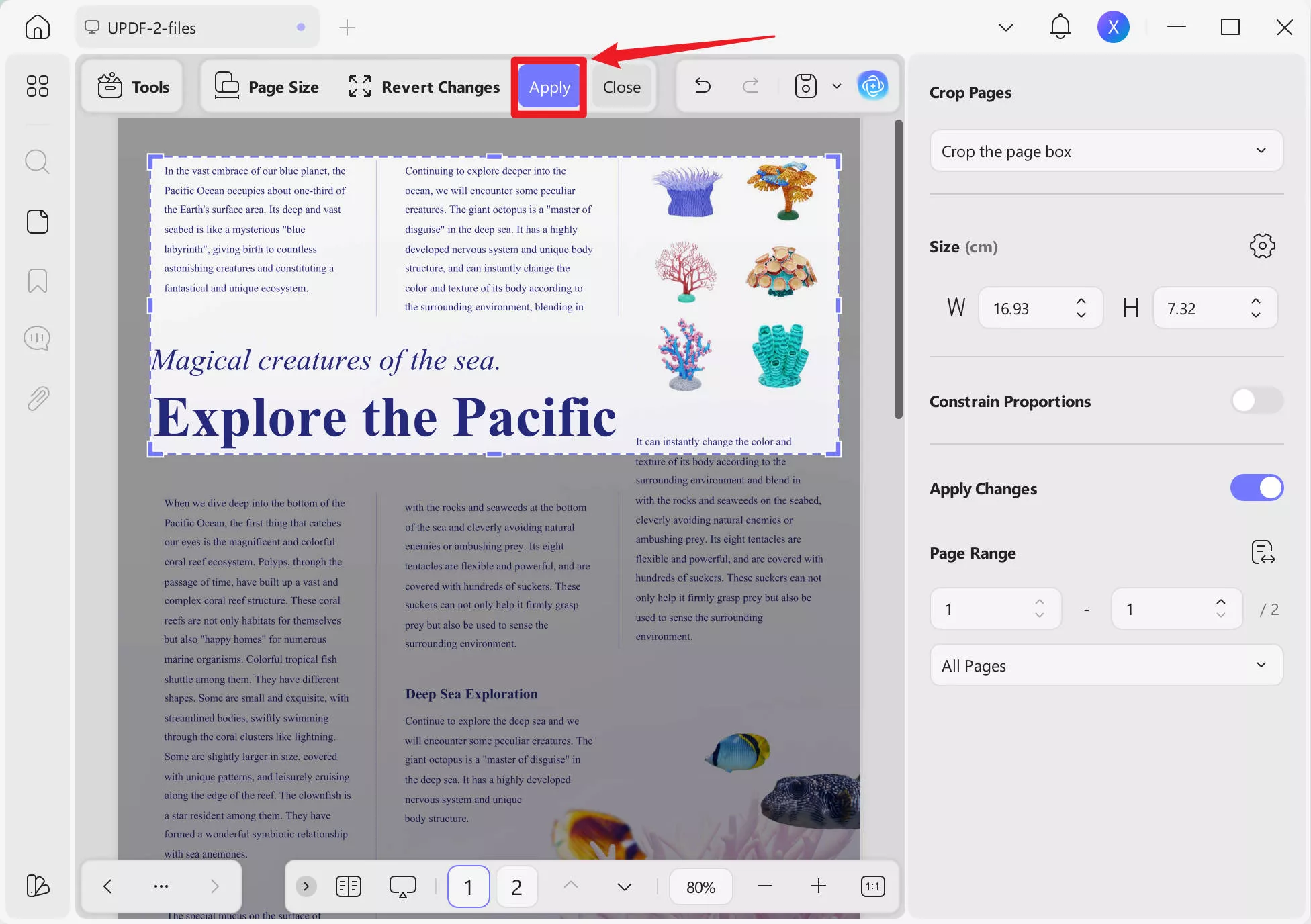The width and height of the screenshot is (1311, 924).
Task: Click the width value field
Action: point(1026,308)
